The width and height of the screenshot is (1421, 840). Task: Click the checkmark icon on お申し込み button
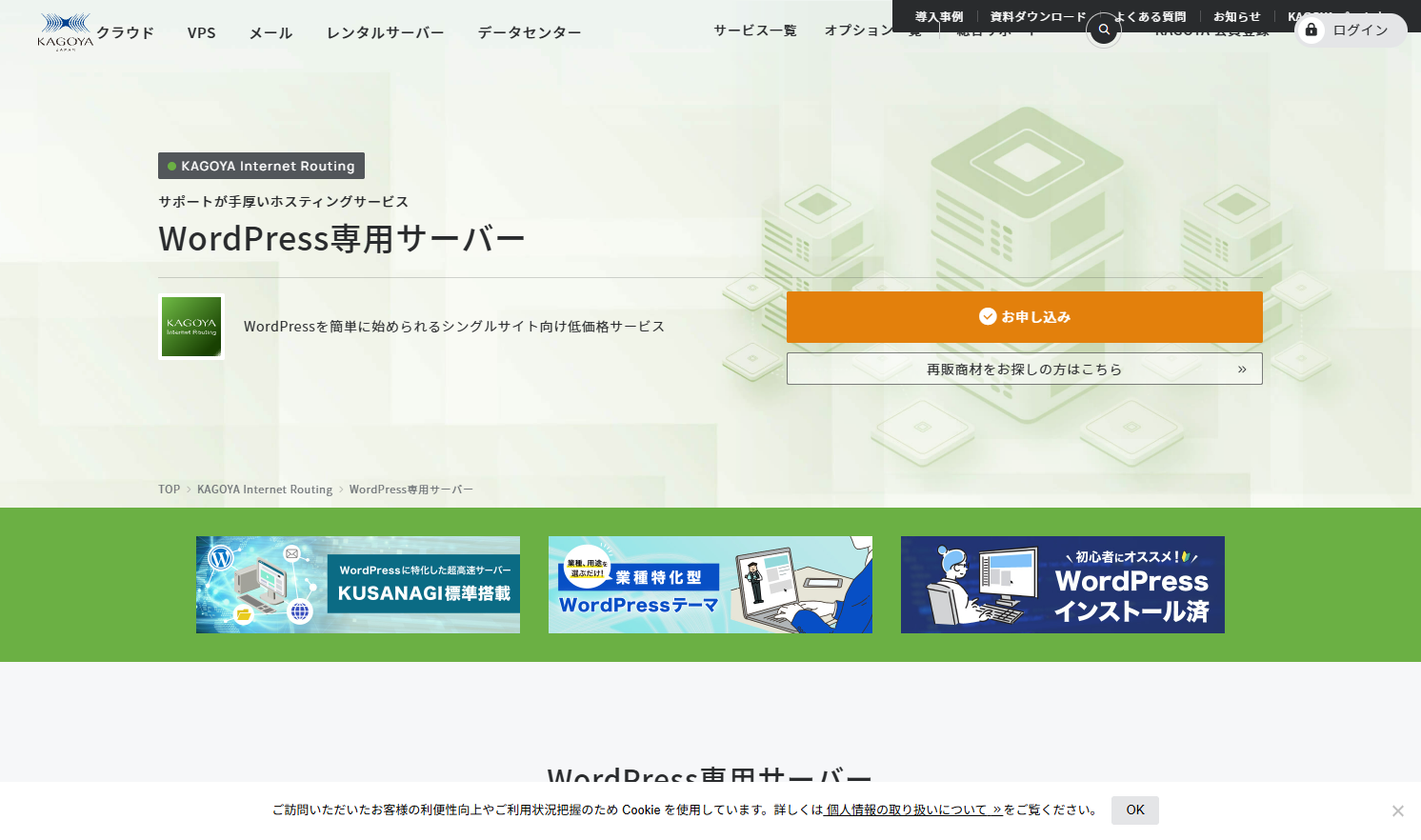tap(988, 316)
